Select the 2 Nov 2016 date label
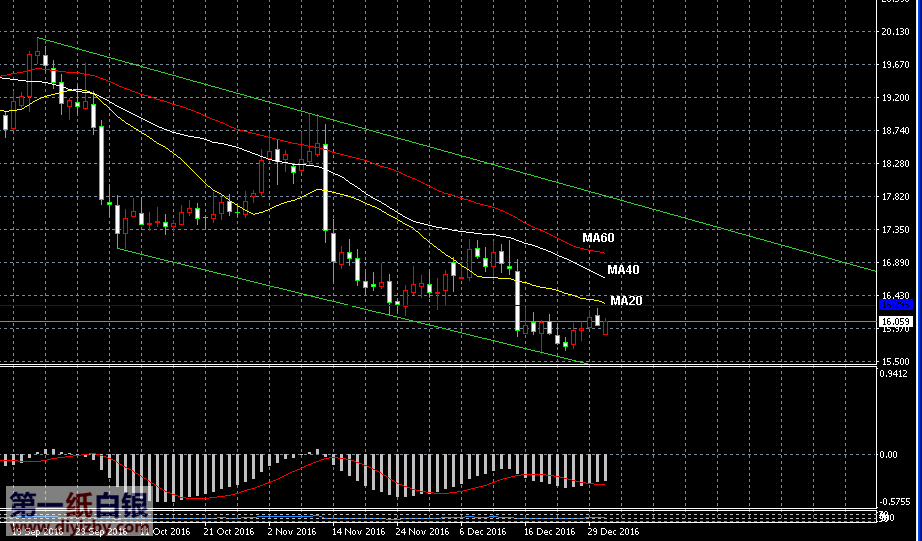This screenshot has width=922, height=541. [x=291, y=532]
